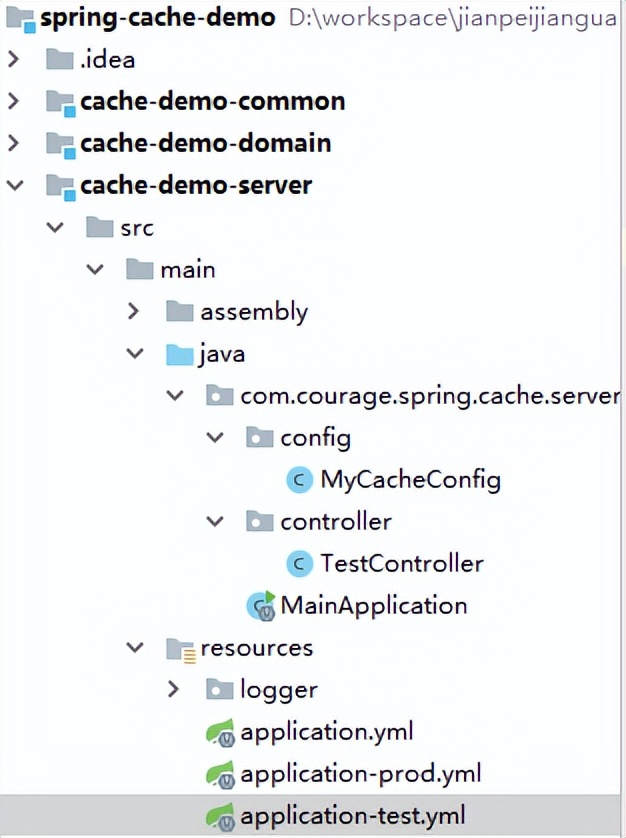Viewport: 626px width, 838px height.
Task: Click the application.yml Spring config icon
Action: (220, 732)
